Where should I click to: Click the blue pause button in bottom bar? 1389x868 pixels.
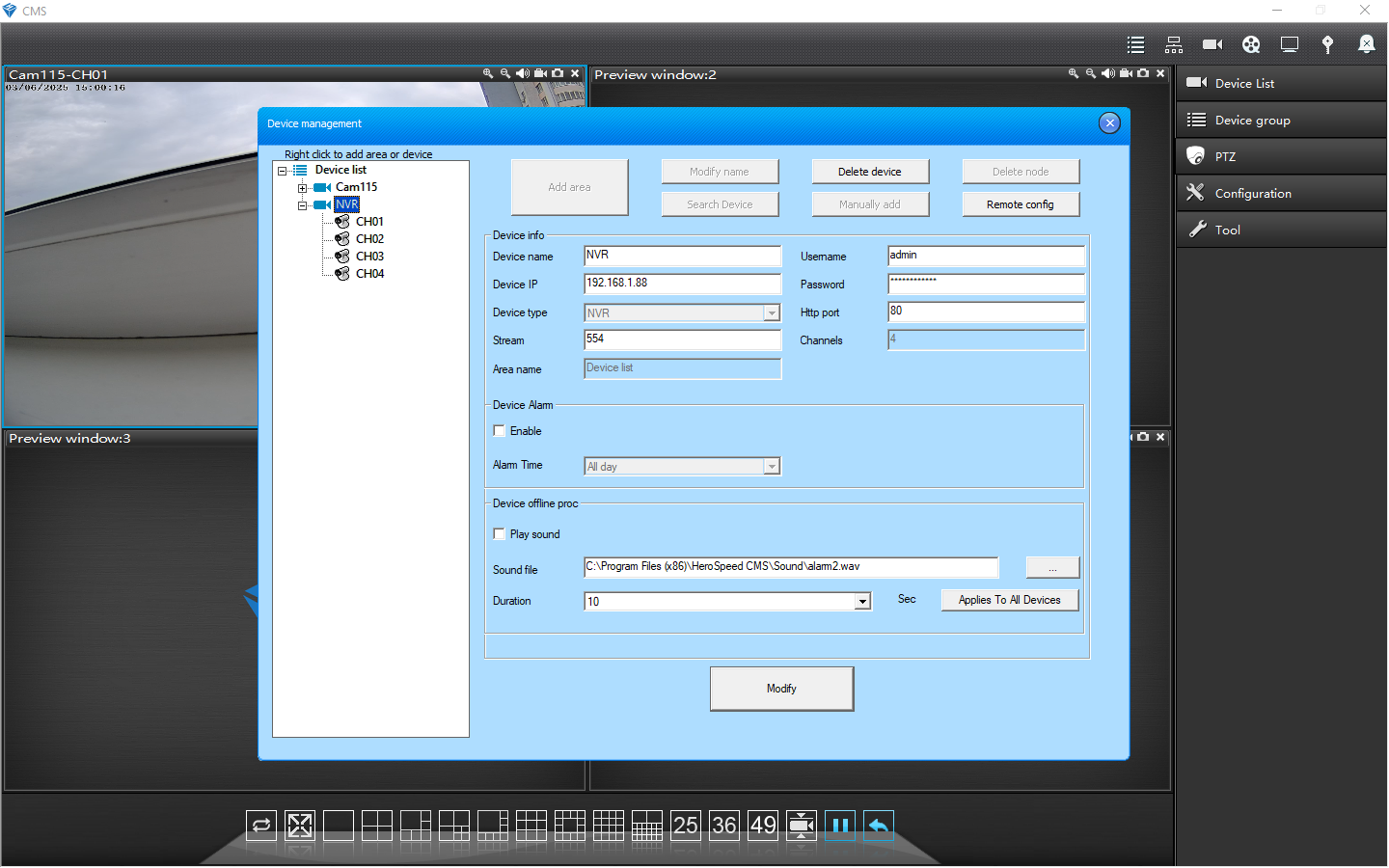coord(840,826)
